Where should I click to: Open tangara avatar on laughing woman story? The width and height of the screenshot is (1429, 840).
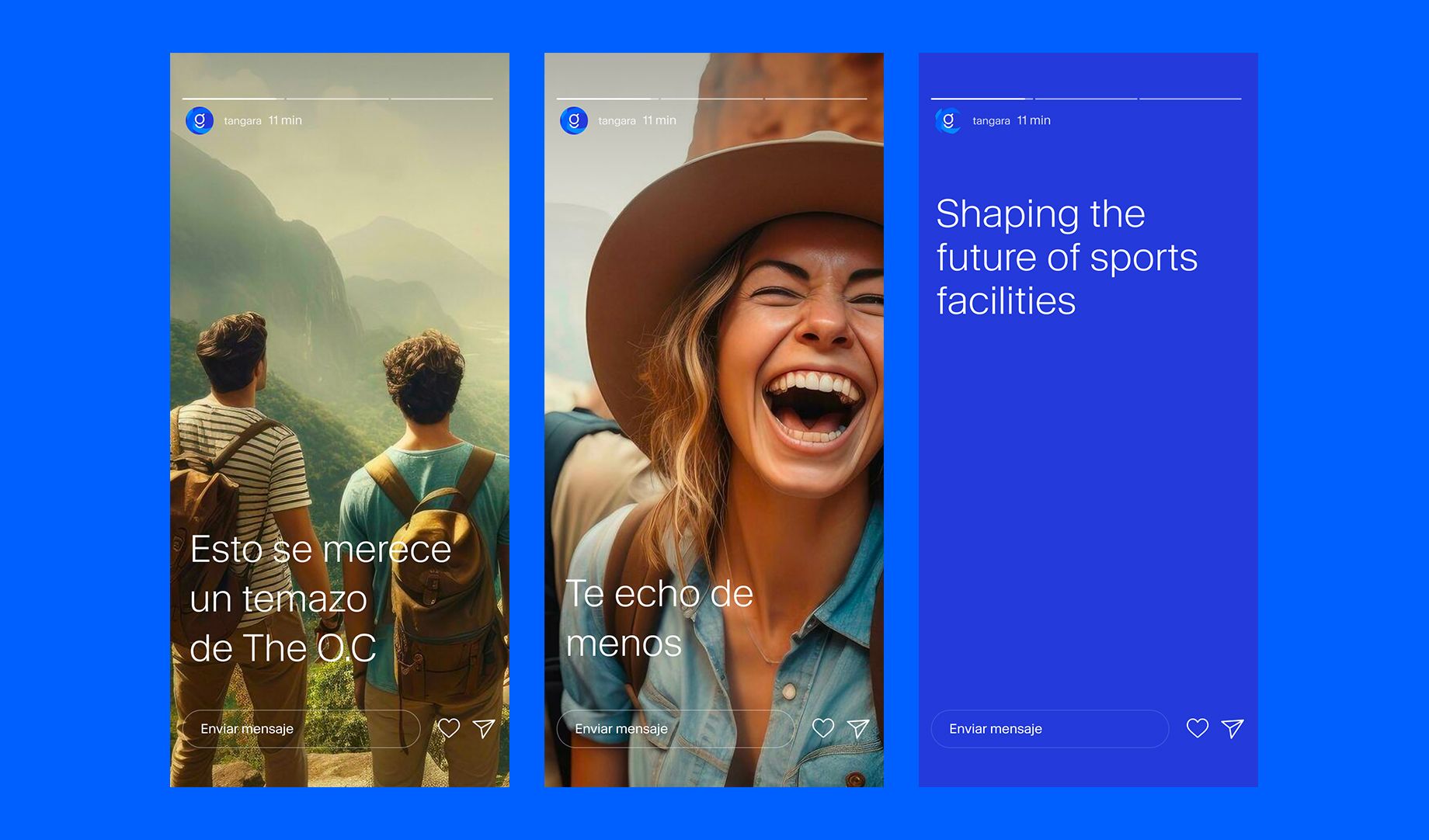pos(574,120)
